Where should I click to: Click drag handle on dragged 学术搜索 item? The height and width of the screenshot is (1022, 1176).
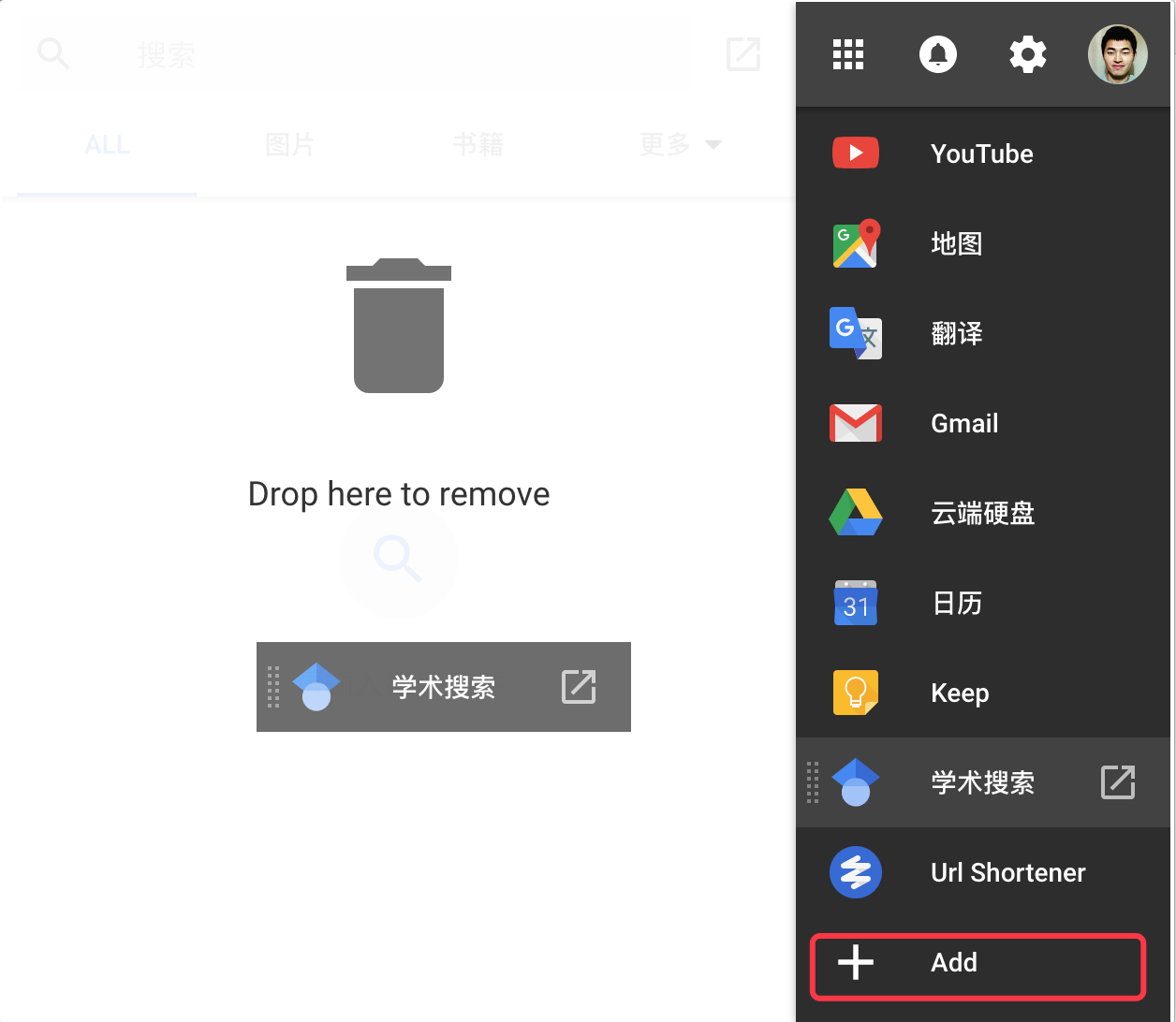coord(273,687)
